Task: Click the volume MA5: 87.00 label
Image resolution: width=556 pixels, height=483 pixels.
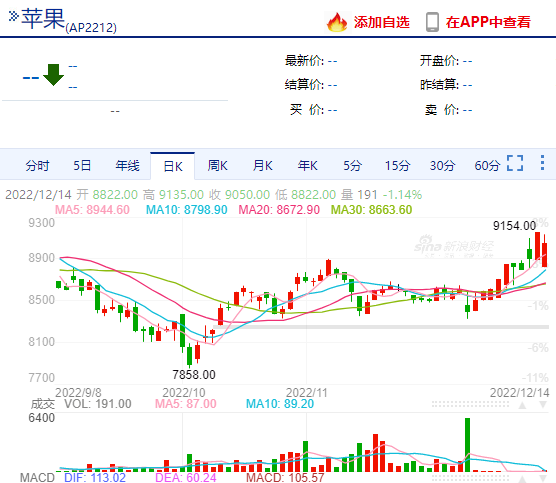Action: [185, 404]
